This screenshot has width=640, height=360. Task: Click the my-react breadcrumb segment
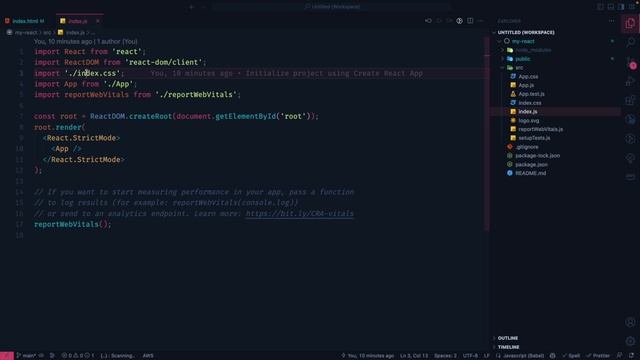pos(26,32)
